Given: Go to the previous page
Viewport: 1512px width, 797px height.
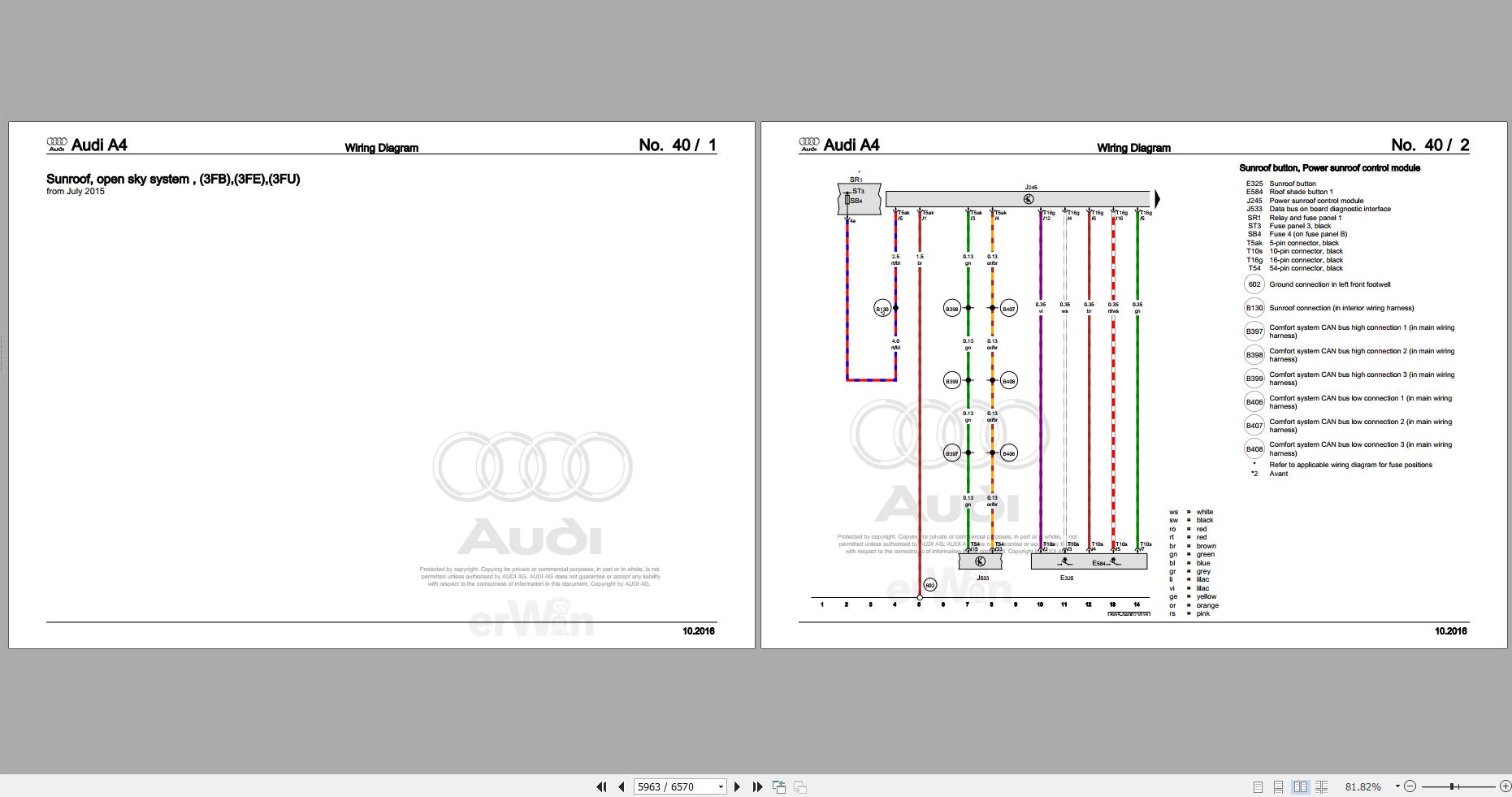Looking at the screenshot, I should (x=622, y=786).
